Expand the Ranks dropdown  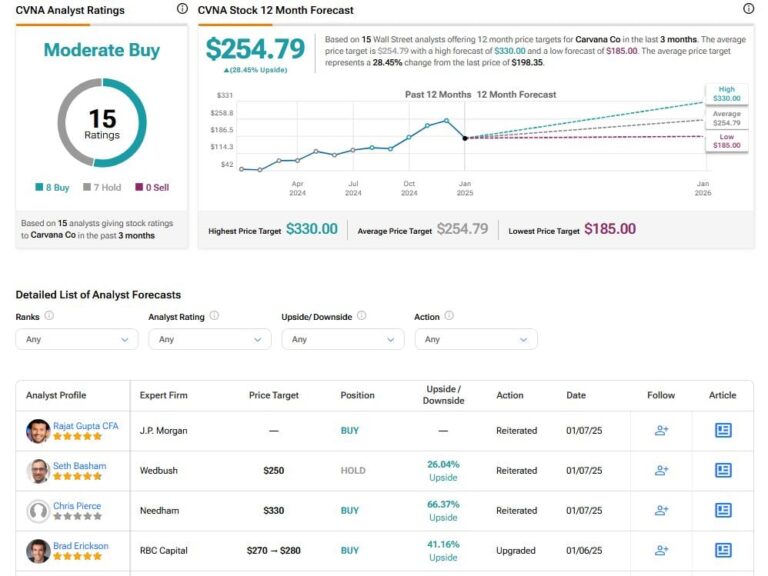(x=77, y=339)
